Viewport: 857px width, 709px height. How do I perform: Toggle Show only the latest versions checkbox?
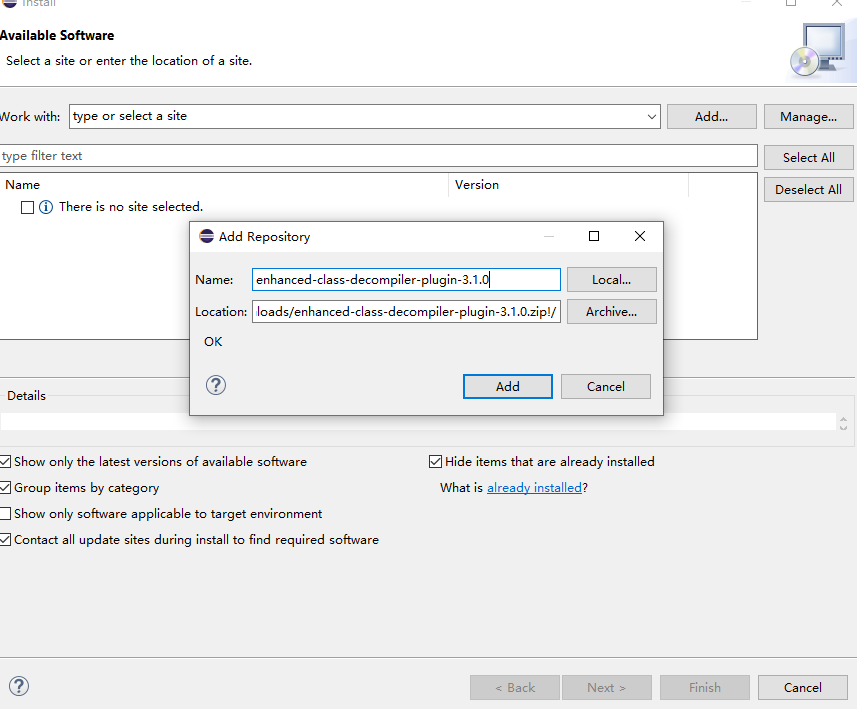click(x=6, y=462)
